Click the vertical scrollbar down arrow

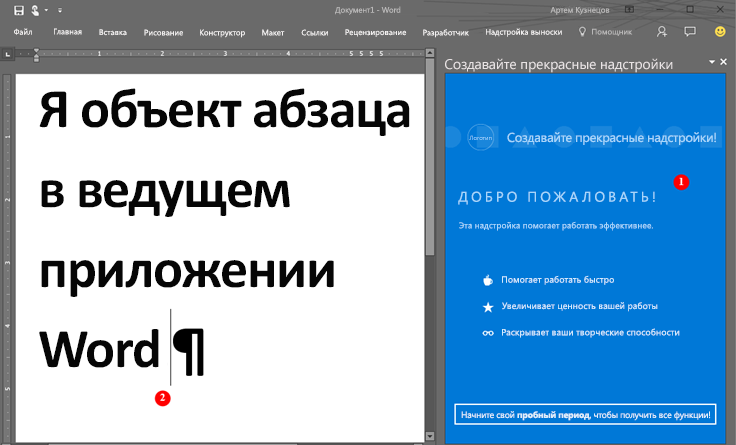(x=430, y=437)
